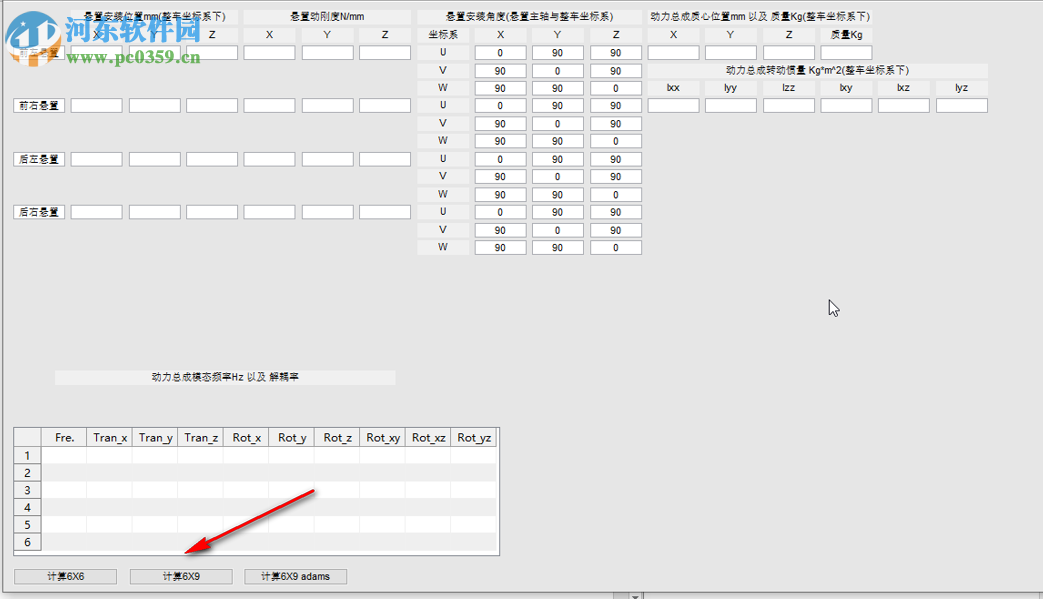Image resolution: width=1043 pixels, height=616 pixels.
Task: Focus powertrain center-of-mass Z field
Action: point(788,53)
